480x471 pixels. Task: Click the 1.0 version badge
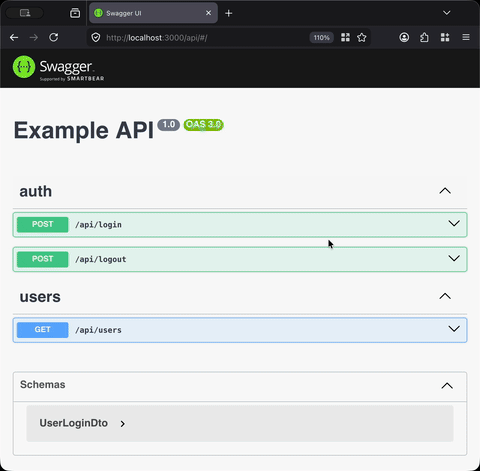[x=169, y=125]
